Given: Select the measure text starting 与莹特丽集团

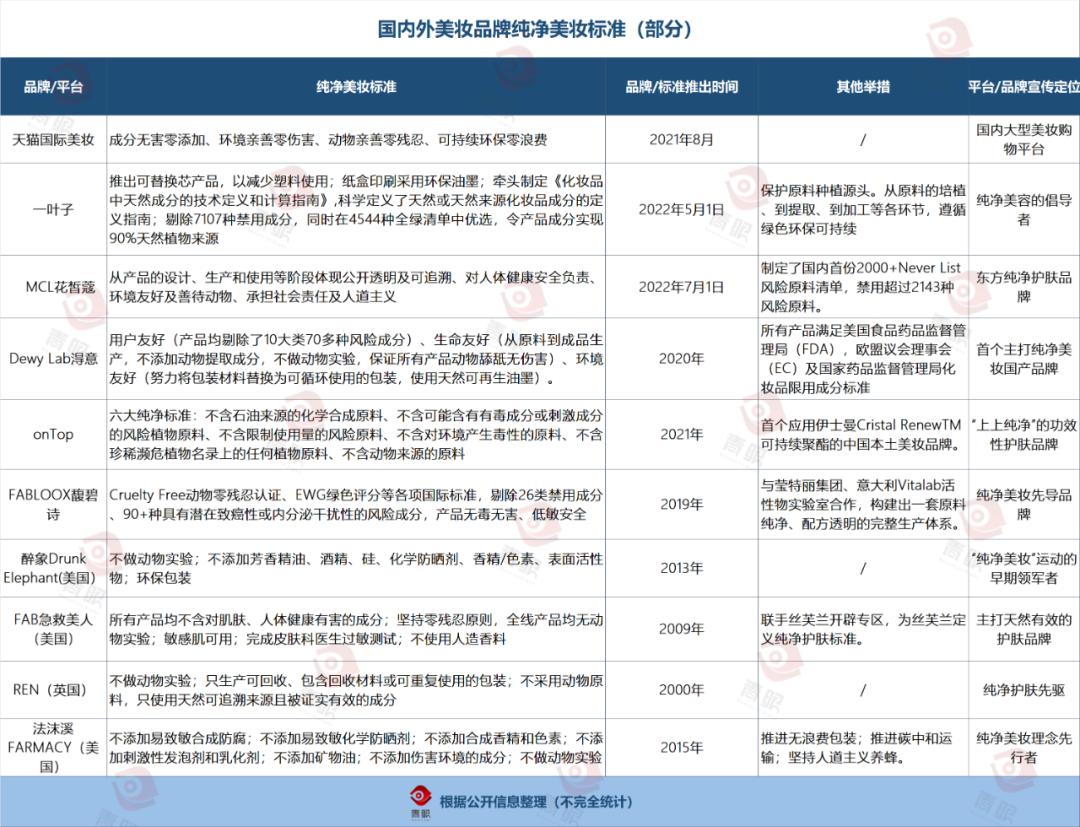Looking at the screenshot, I should (863, 505).
